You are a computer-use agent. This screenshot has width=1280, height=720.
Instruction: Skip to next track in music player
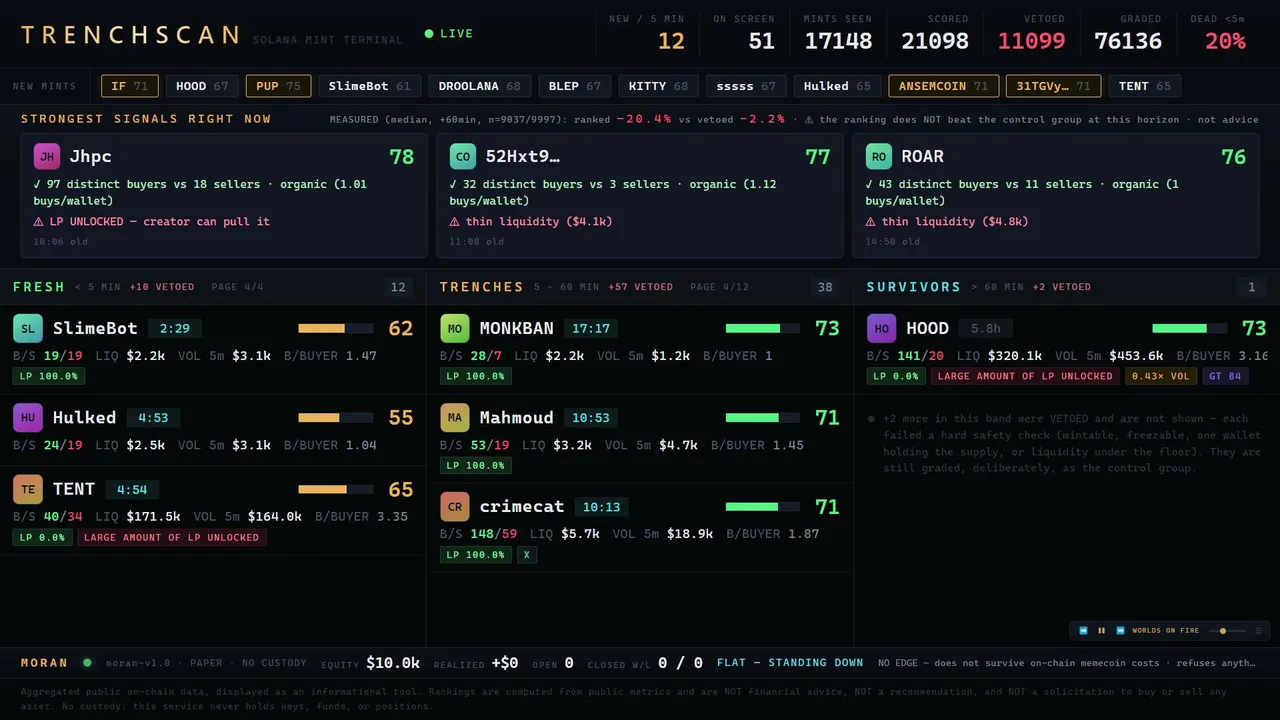[x=1120, y=631]
